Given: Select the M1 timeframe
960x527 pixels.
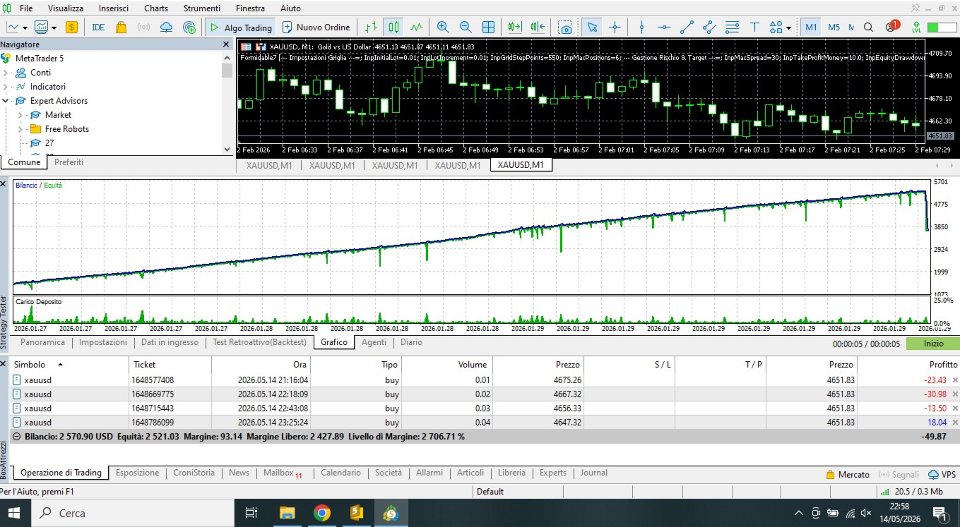Looking at the screenshot, I should tap(811, 27).
